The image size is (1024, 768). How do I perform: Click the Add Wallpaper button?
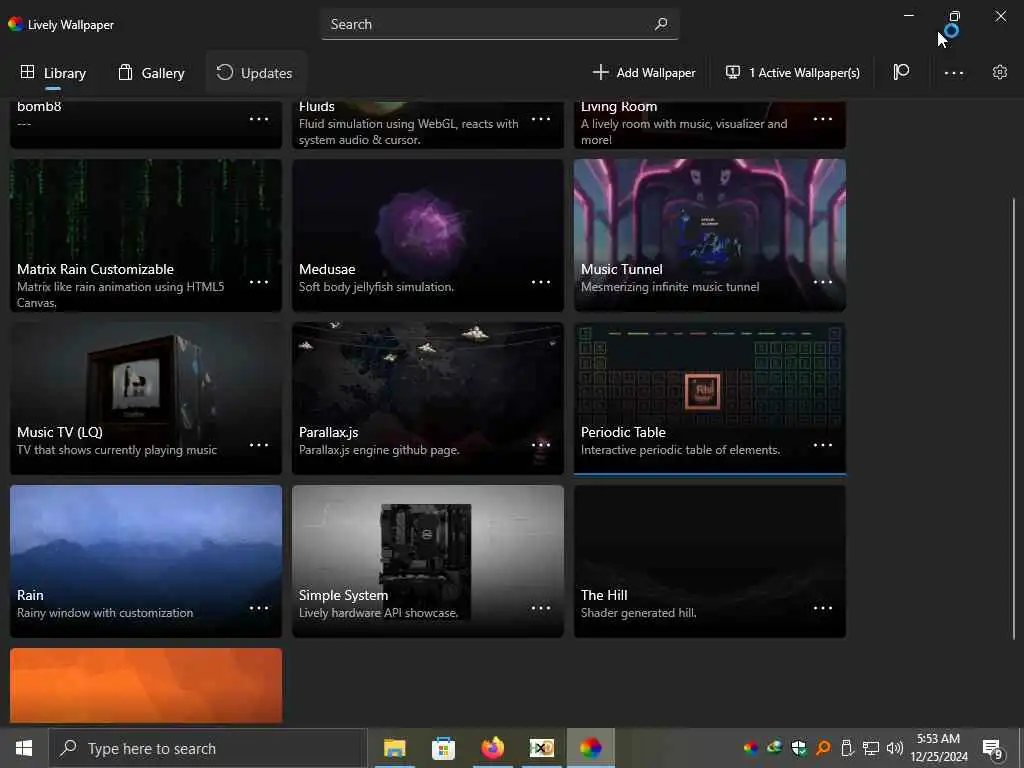(x=644, y=72)
